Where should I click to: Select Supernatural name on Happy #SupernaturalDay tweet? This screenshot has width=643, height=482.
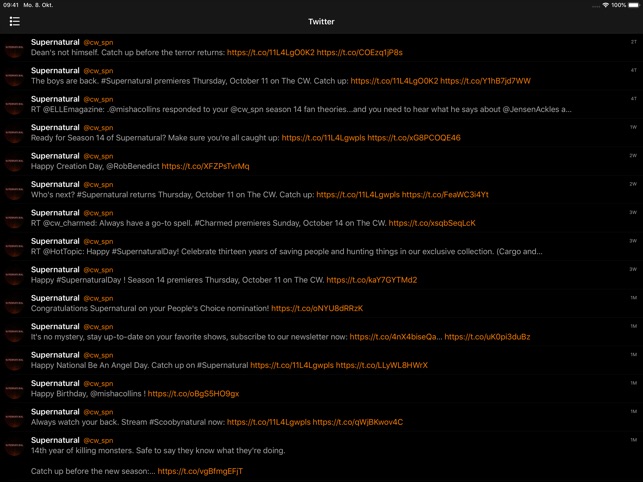click(x=55, y=270)
